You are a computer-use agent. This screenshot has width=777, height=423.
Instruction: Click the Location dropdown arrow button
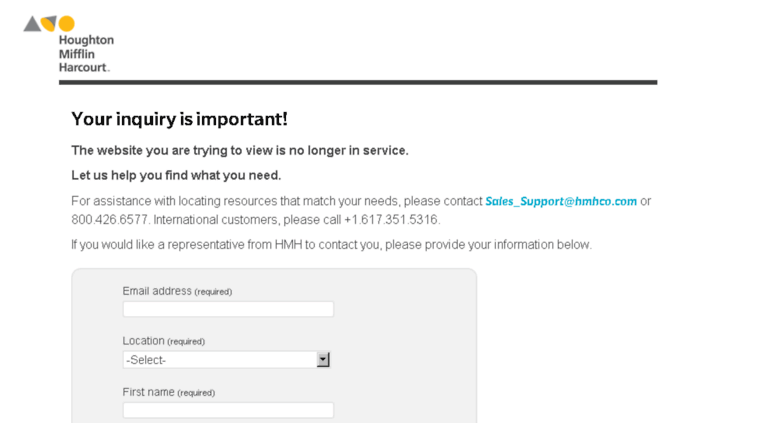323,360
